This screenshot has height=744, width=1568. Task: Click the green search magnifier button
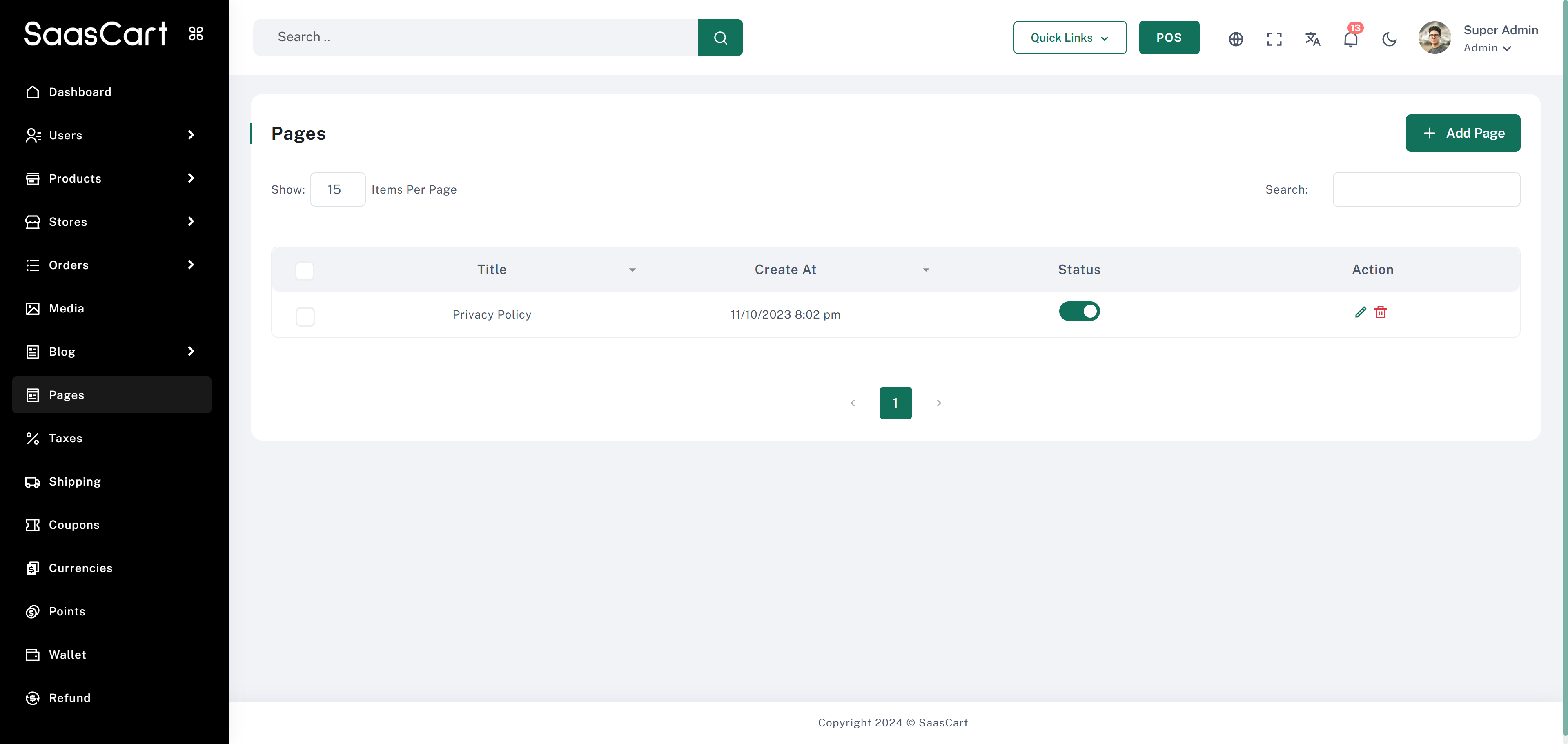[x=720, y=38]
